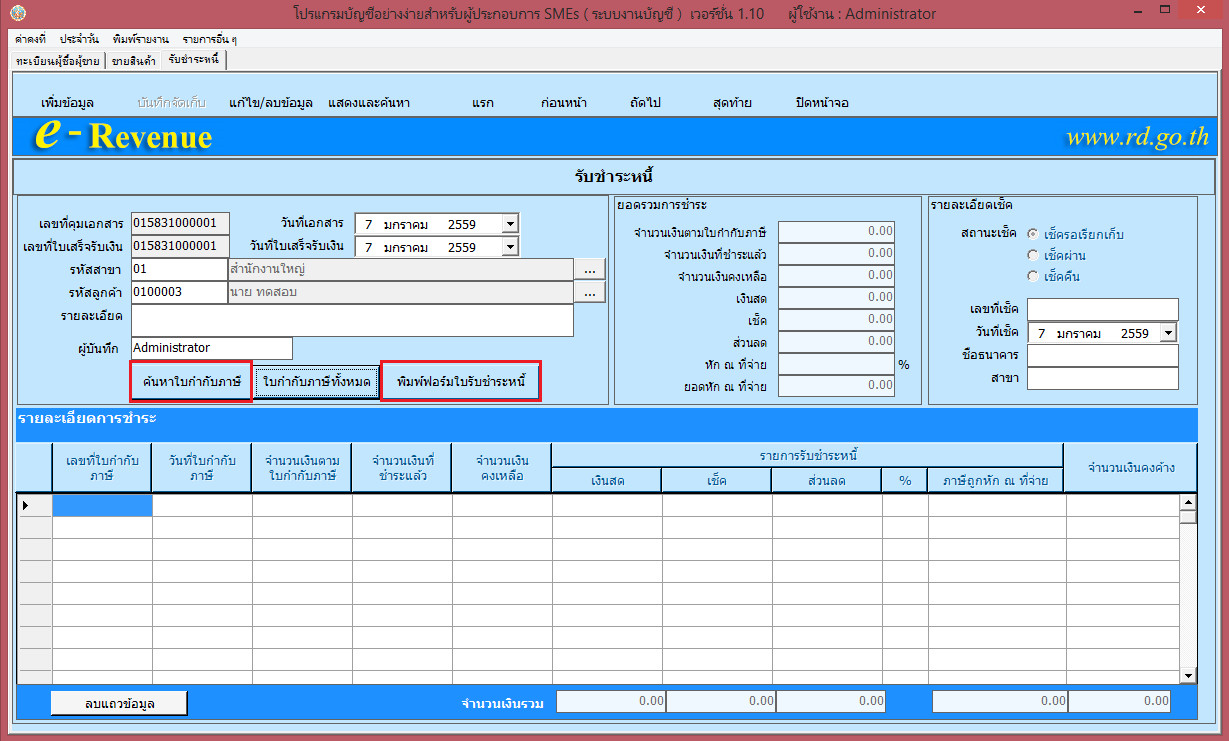
Task: Open the วันที่เอกสาร date dropdown
Action: tap(510, 224)
